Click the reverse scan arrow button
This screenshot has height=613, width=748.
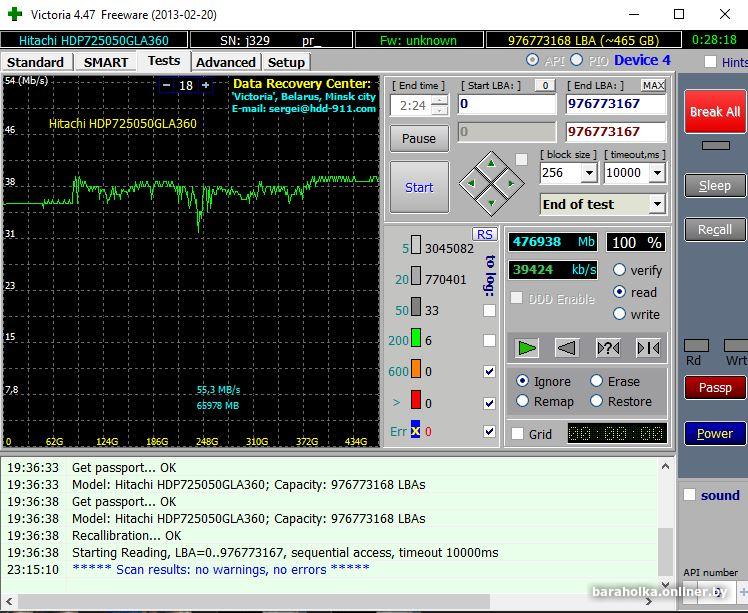[x=567, y=348]
